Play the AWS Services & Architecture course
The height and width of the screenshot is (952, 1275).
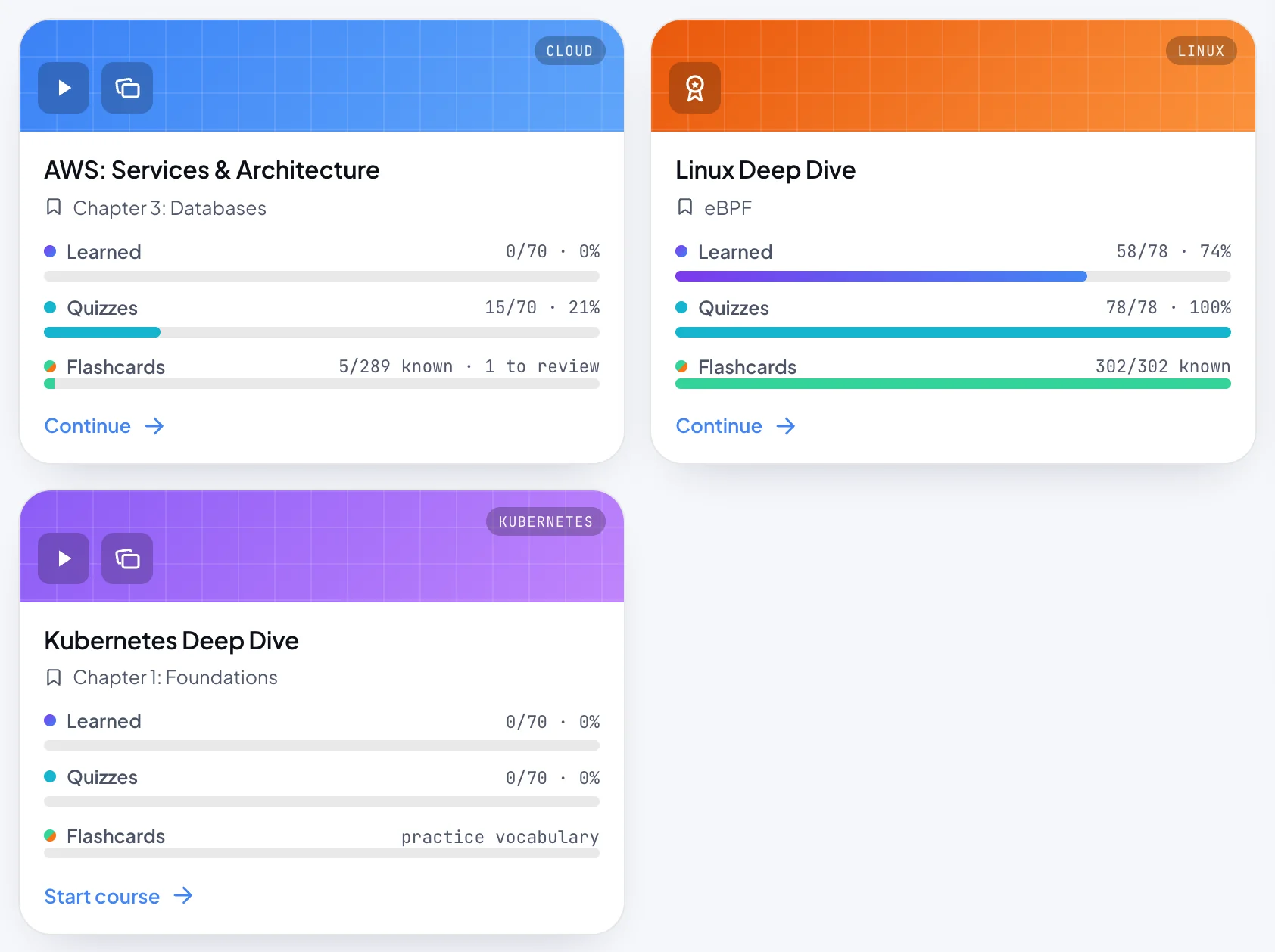click(64, 88)
